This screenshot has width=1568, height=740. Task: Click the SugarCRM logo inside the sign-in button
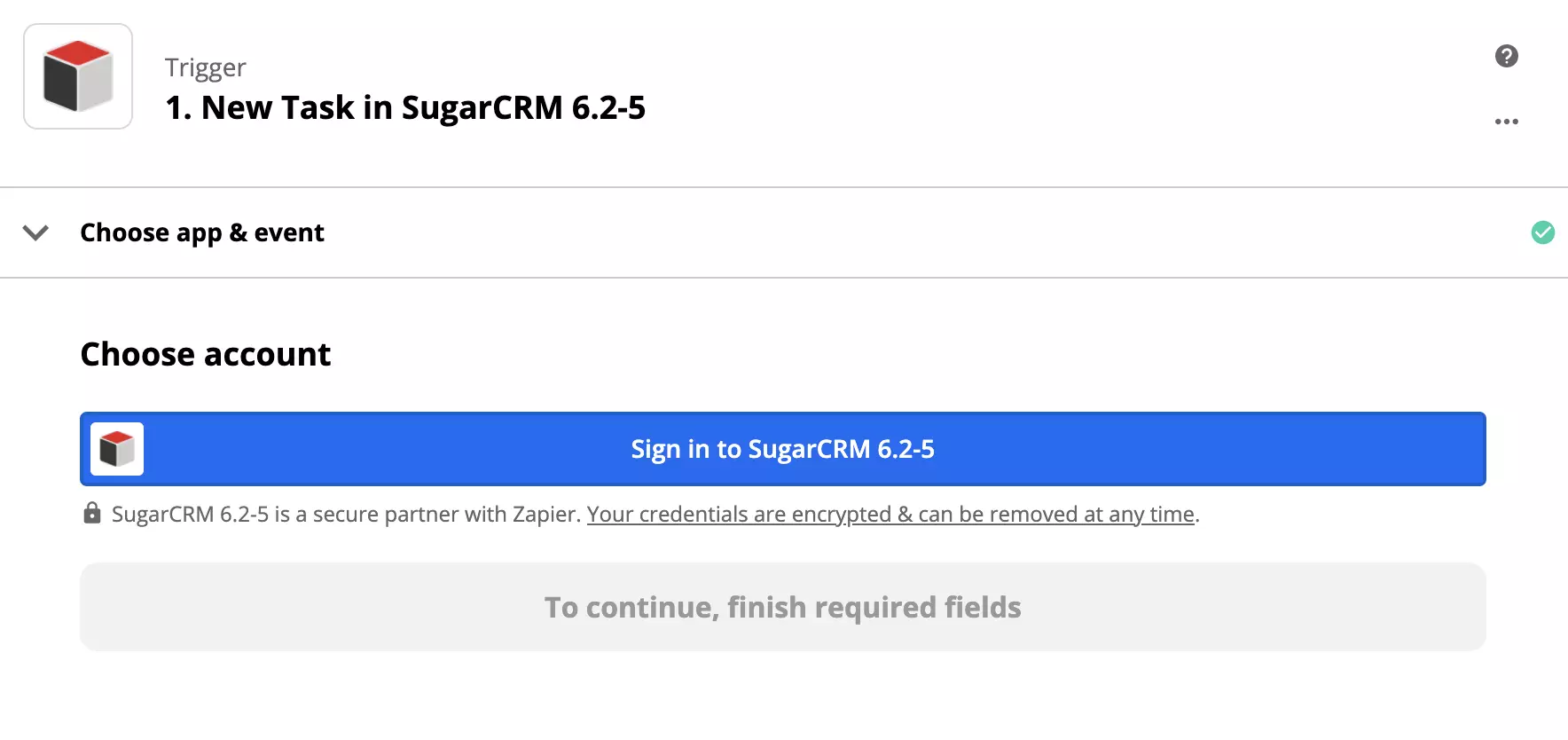tap(116, 449)
